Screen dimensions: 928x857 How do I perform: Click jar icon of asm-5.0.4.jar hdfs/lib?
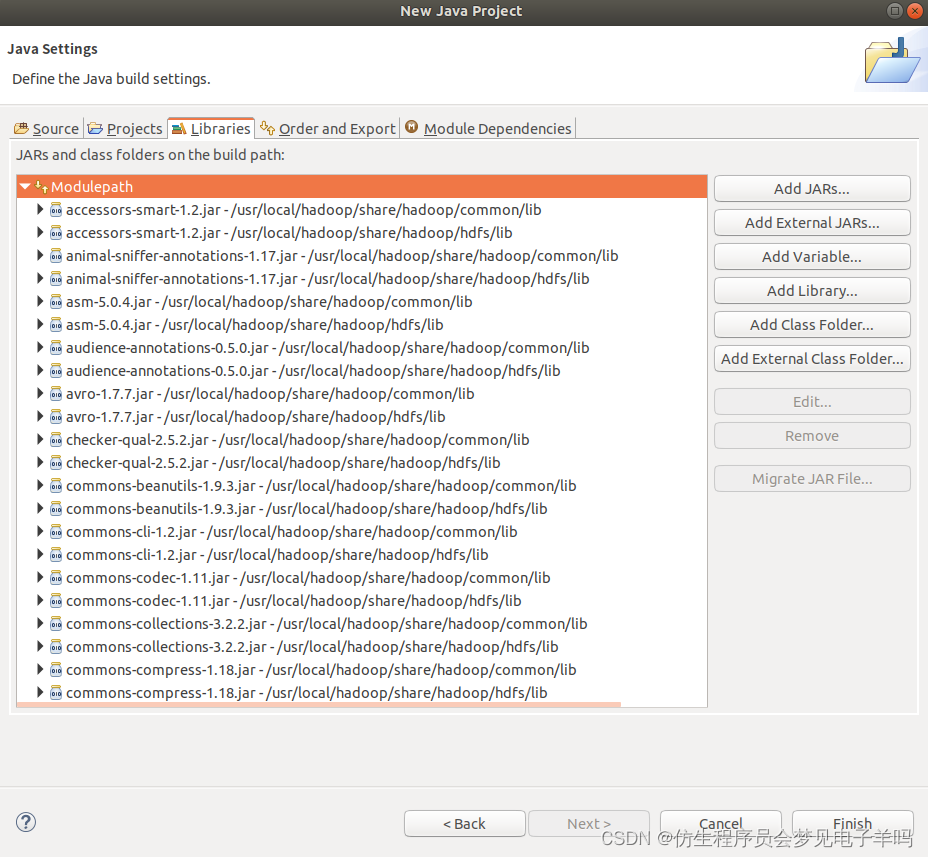tap(56, 325)
